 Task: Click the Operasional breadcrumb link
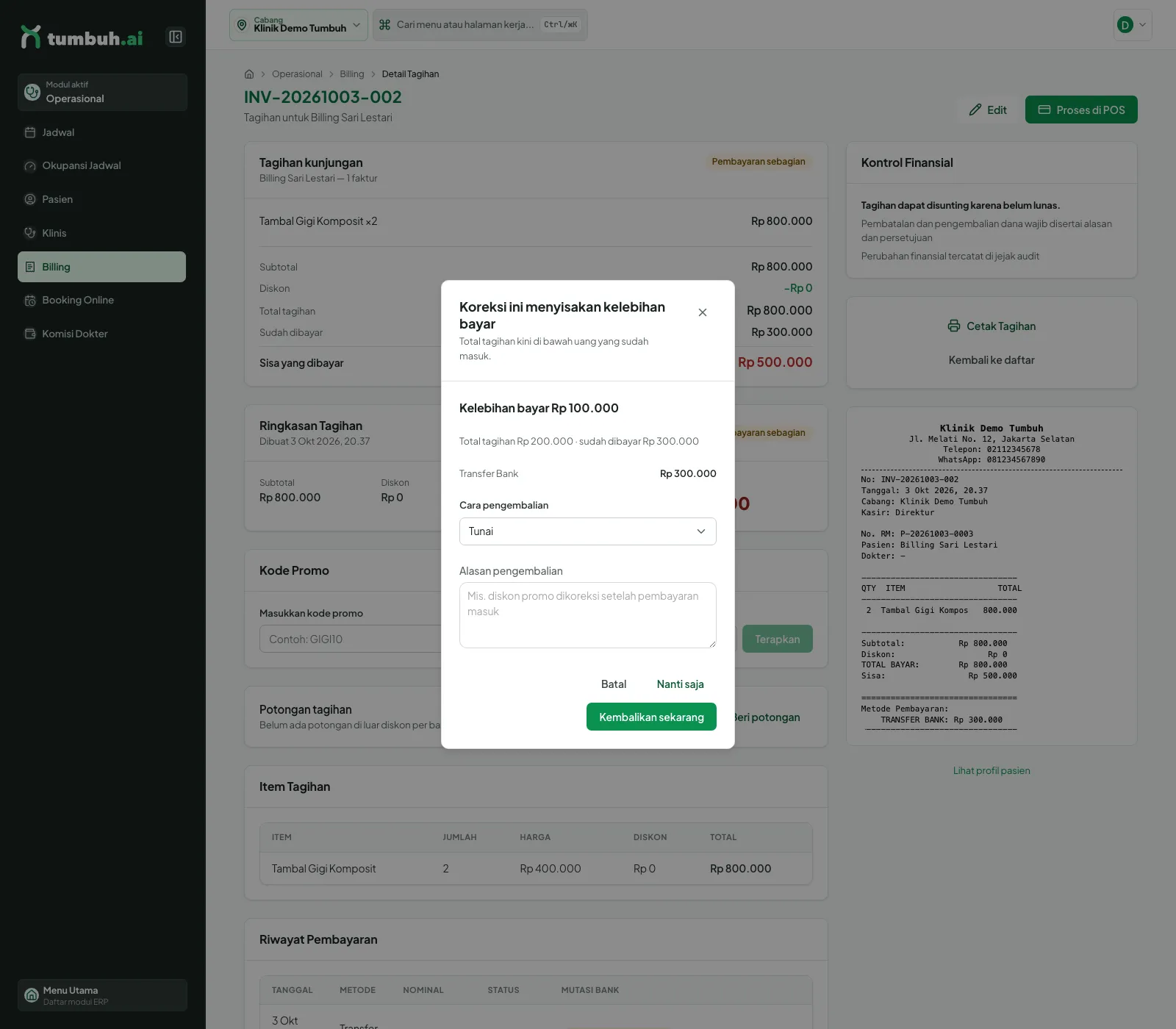point(297,74)
